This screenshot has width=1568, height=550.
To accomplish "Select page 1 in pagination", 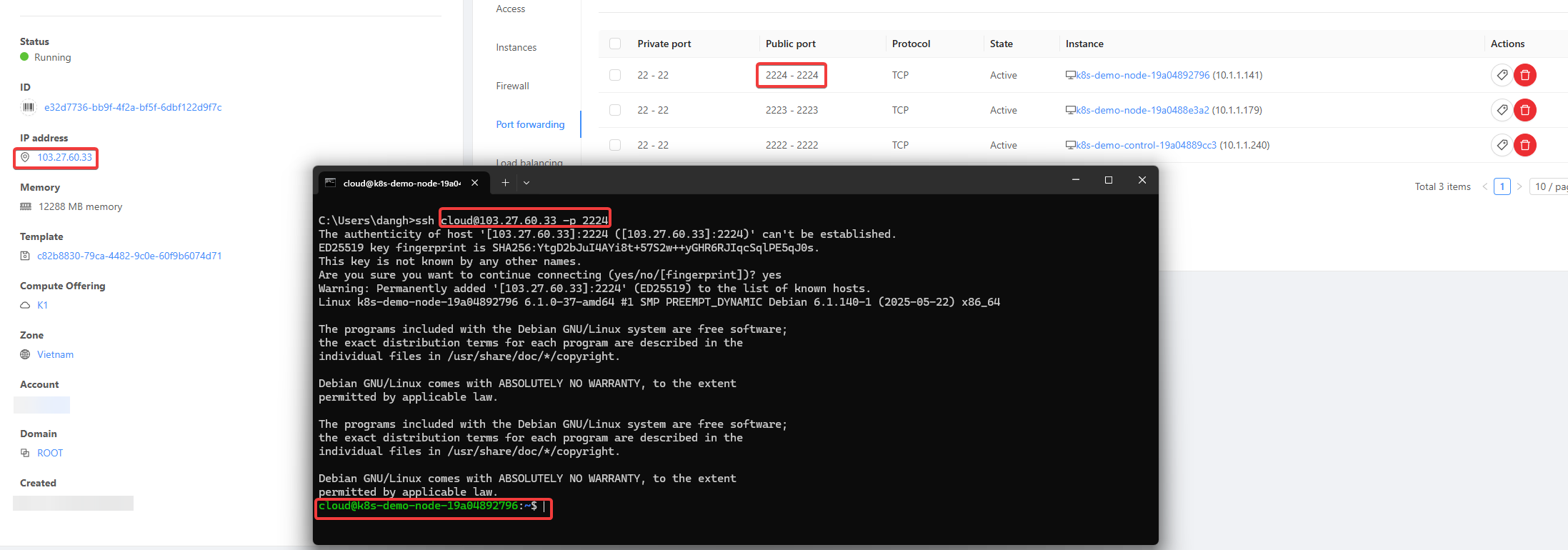I will tap(1502, 186).
